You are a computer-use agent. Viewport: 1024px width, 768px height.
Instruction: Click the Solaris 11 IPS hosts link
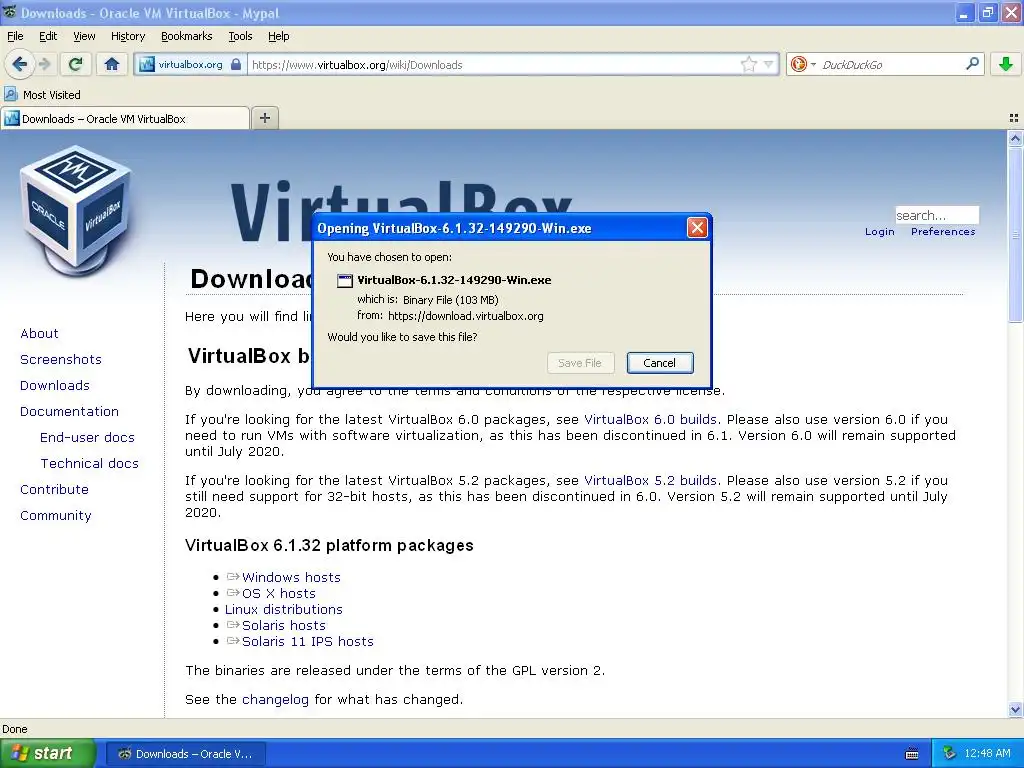[x=308, y=641]
